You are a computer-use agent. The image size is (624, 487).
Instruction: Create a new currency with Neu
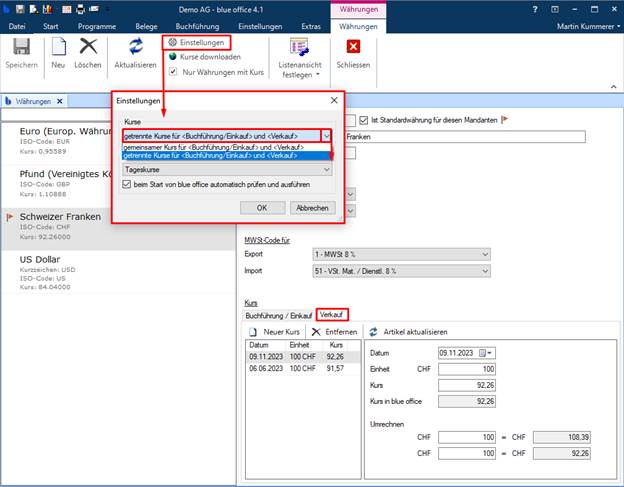click(x=58, y=53)
